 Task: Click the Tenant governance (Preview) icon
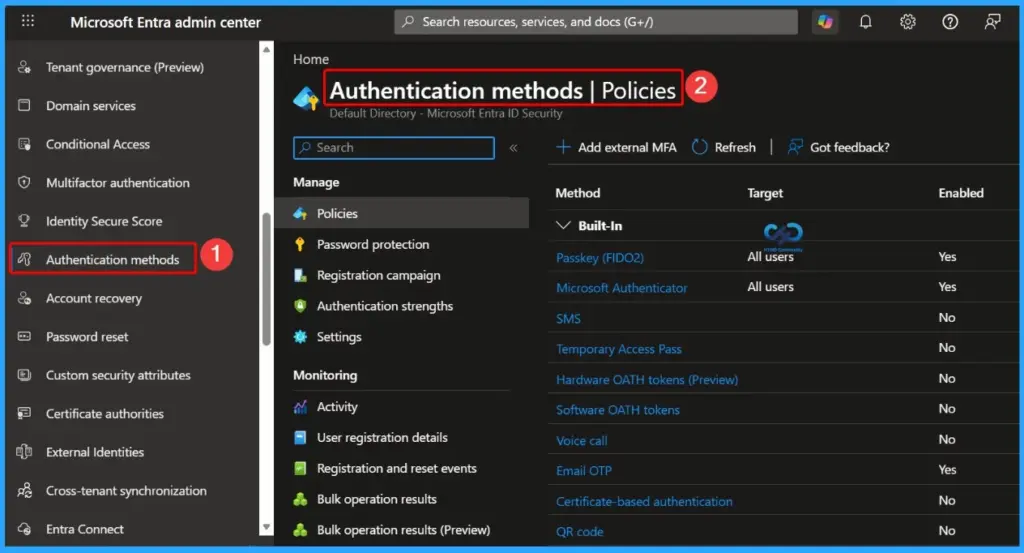[x=24, y=67]
